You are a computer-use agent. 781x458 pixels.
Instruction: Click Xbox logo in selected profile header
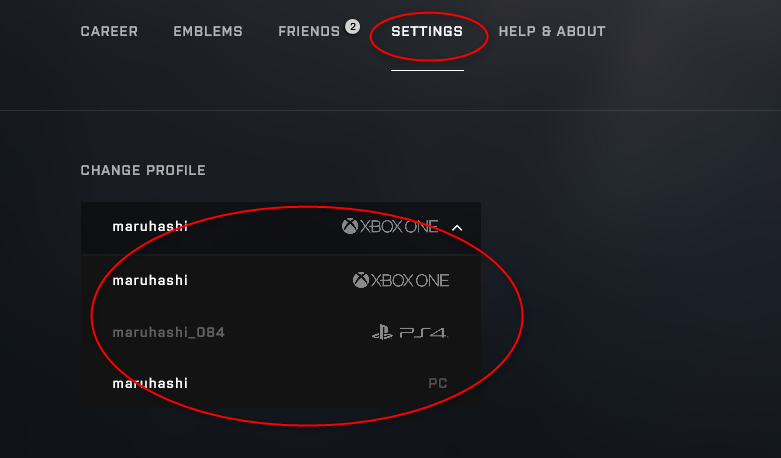(x=350, y=227)
